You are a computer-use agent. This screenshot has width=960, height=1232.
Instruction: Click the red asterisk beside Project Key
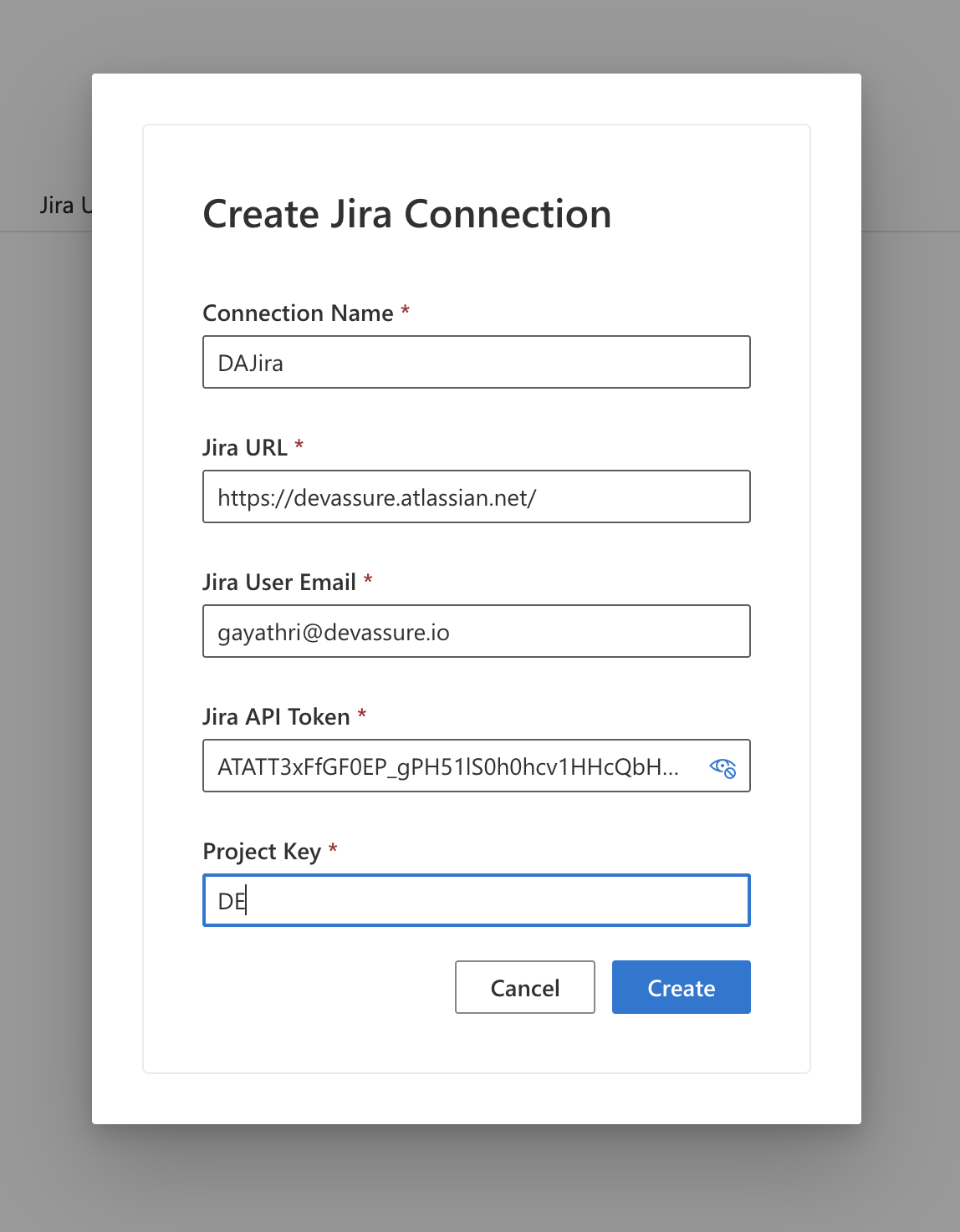[x=333, y=849]
